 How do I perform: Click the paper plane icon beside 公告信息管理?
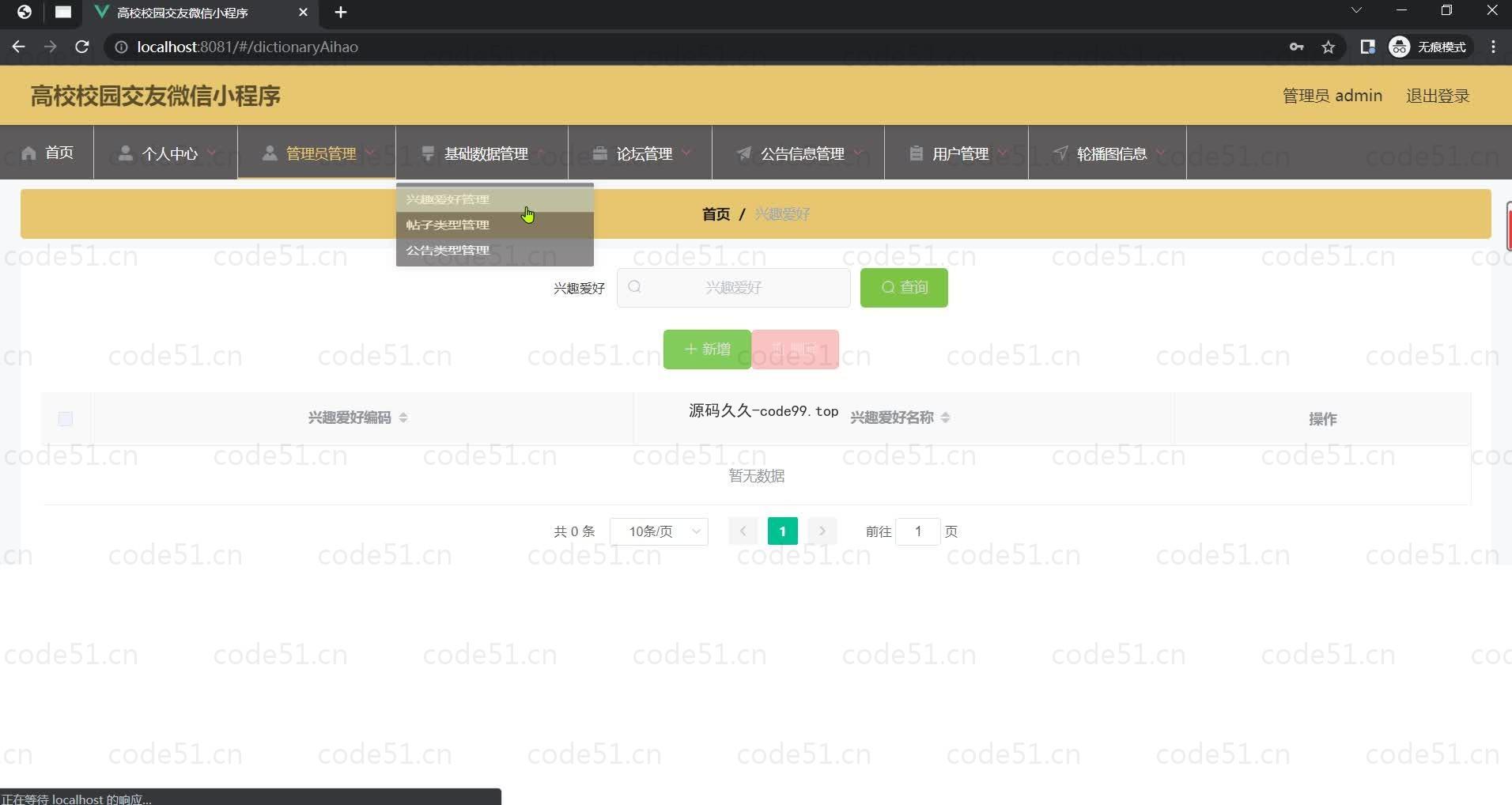tap(744, 153)
